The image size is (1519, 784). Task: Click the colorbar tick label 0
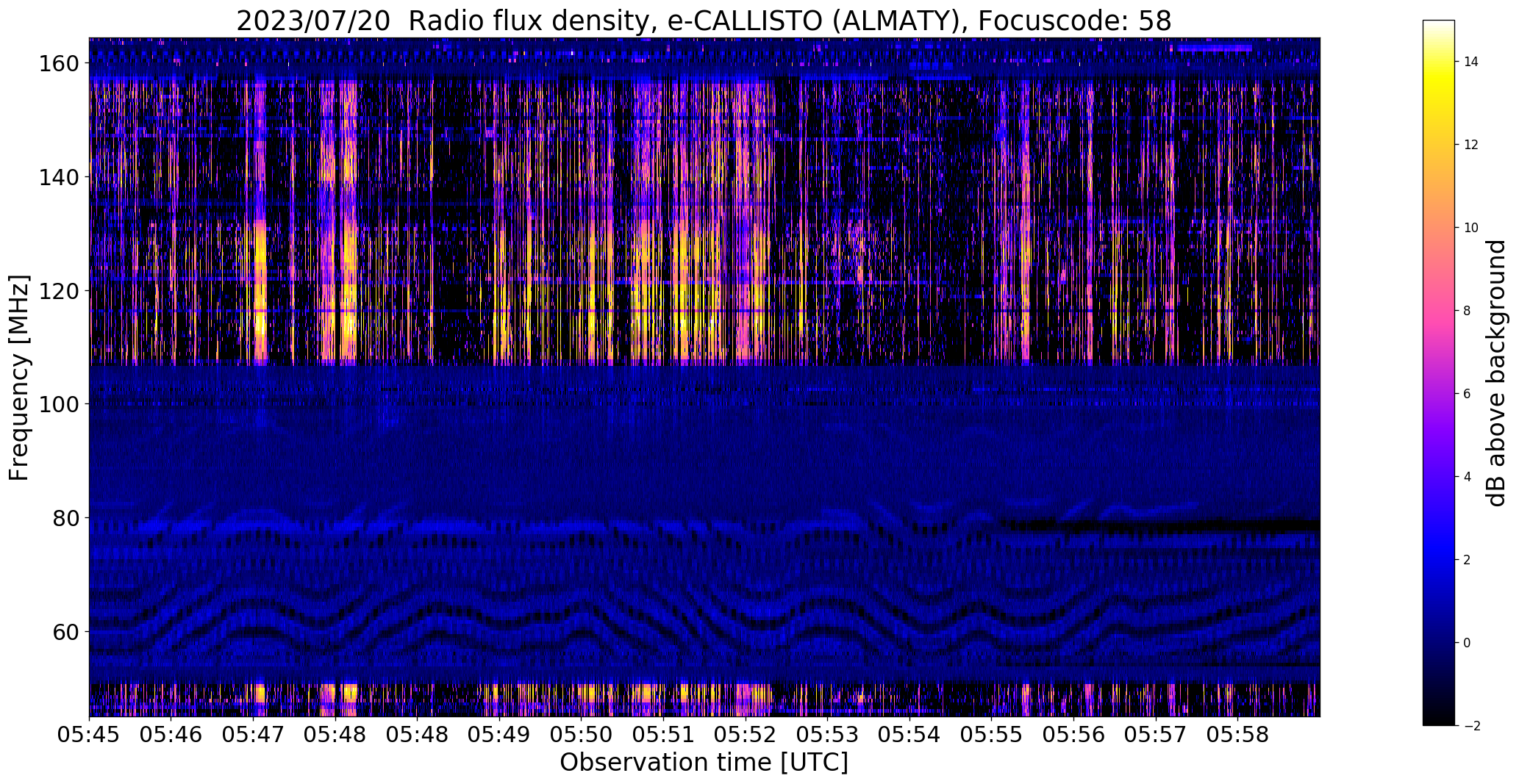click(x=1467, y=643)
